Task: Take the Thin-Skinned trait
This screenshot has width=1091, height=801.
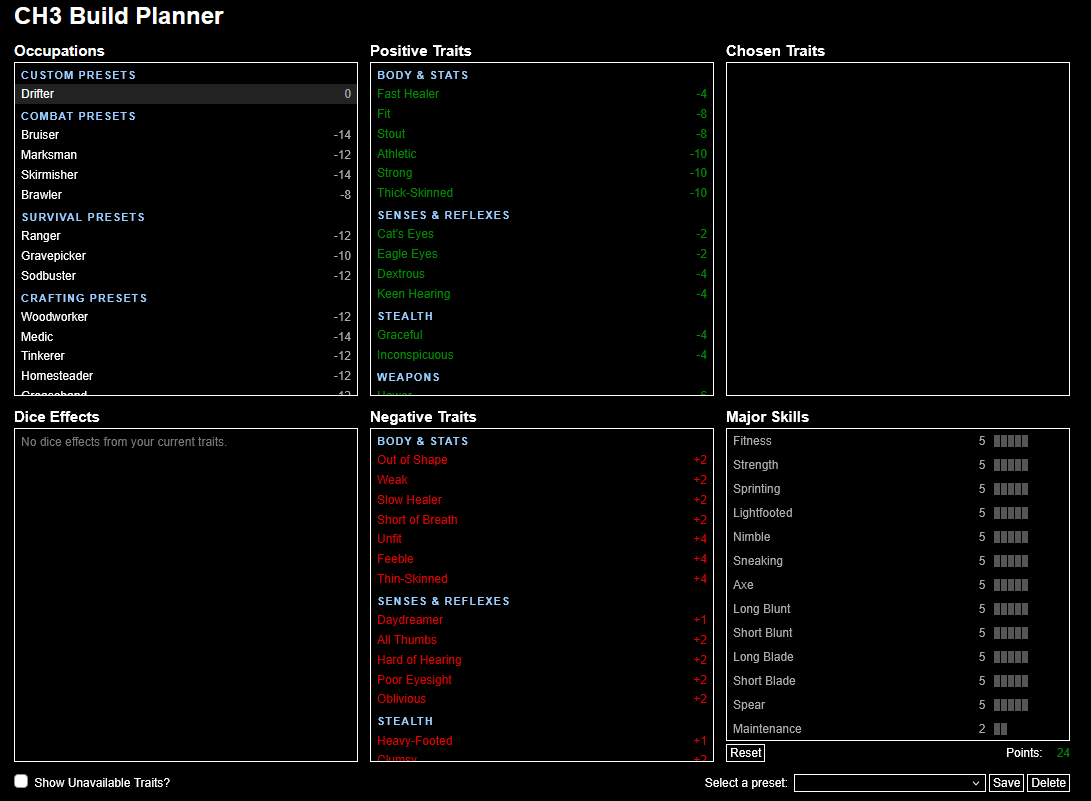Action: pyautogui.click(x=542, y=579)
